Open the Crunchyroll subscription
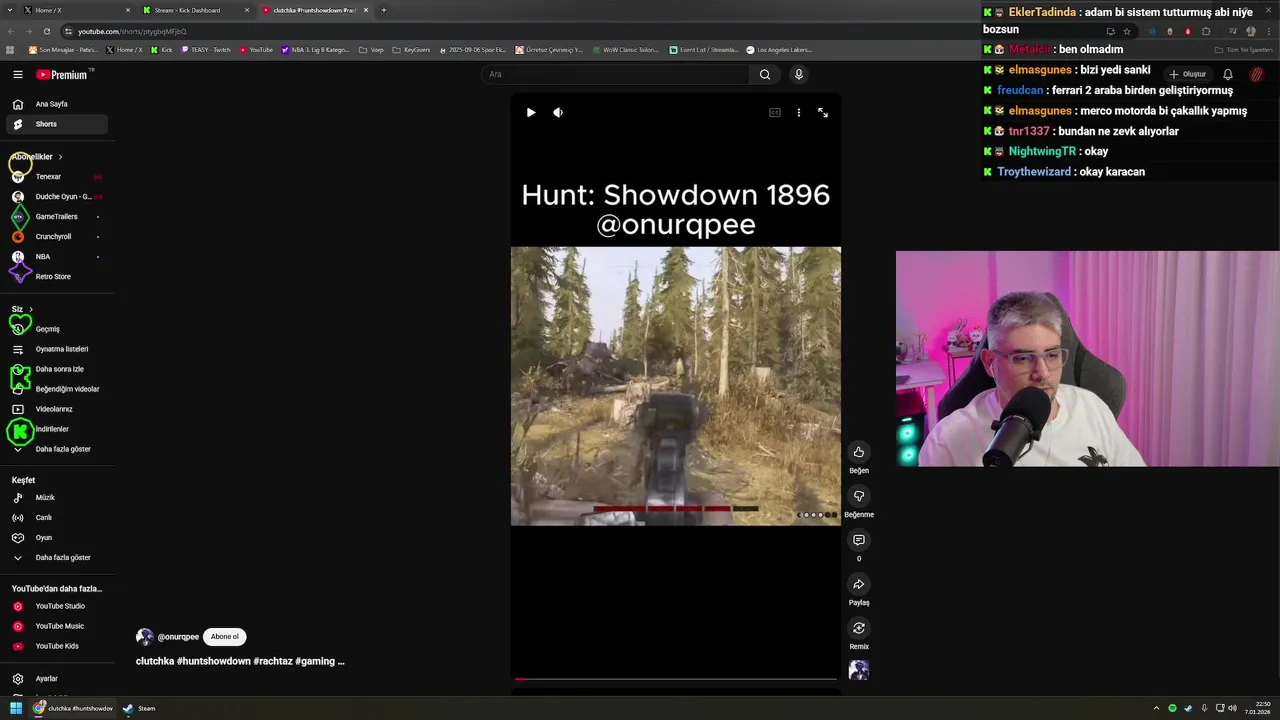Screen dimensions: 1280x720 pos(56,237)
